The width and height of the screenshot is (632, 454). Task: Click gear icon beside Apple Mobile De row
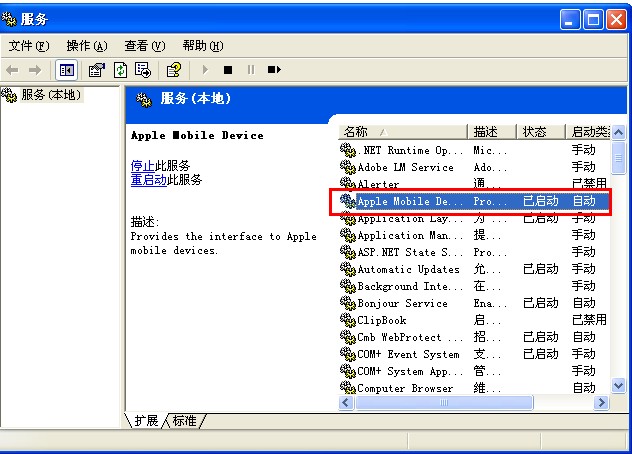pyautogui.click(x=347, y=201)
